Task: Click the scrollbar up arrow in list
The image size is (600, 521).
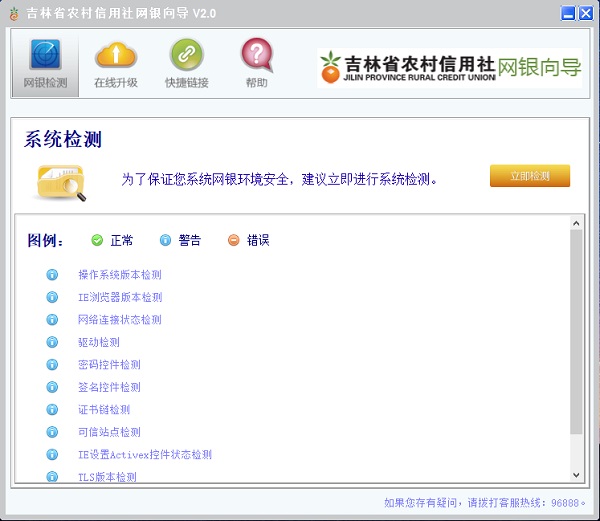Action: [x=576, y=221]
